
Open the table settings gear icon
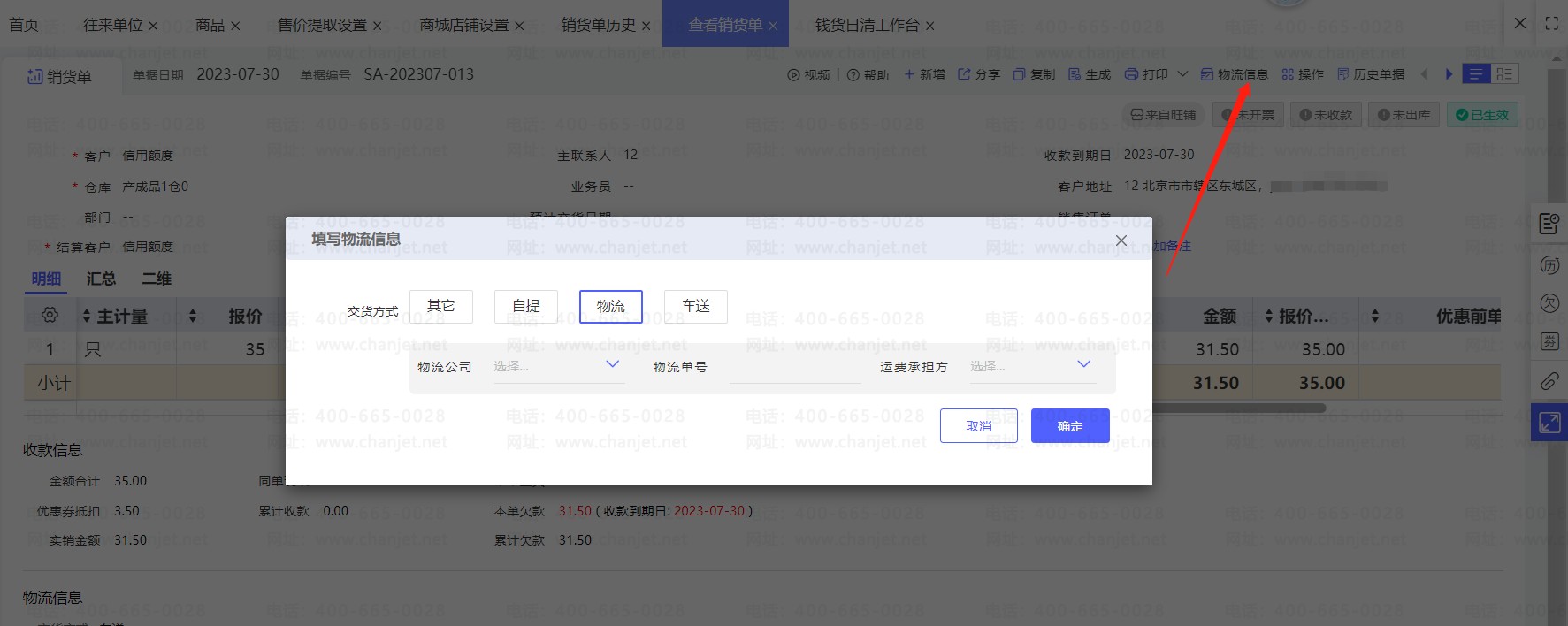(x=50, y=316)
